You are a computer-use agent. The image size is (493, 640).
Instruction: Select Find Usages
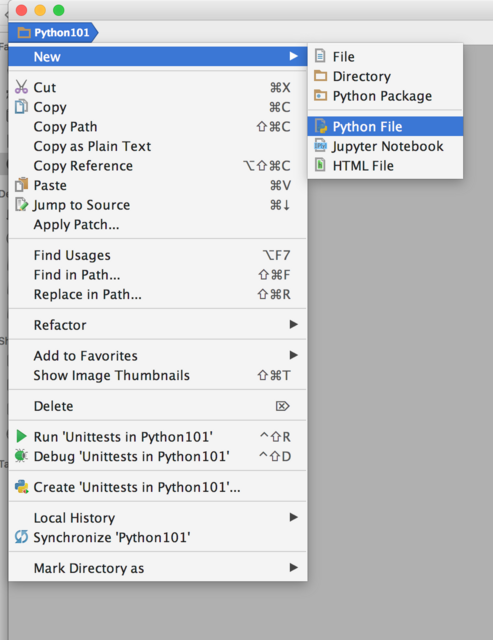click(158, 255)
